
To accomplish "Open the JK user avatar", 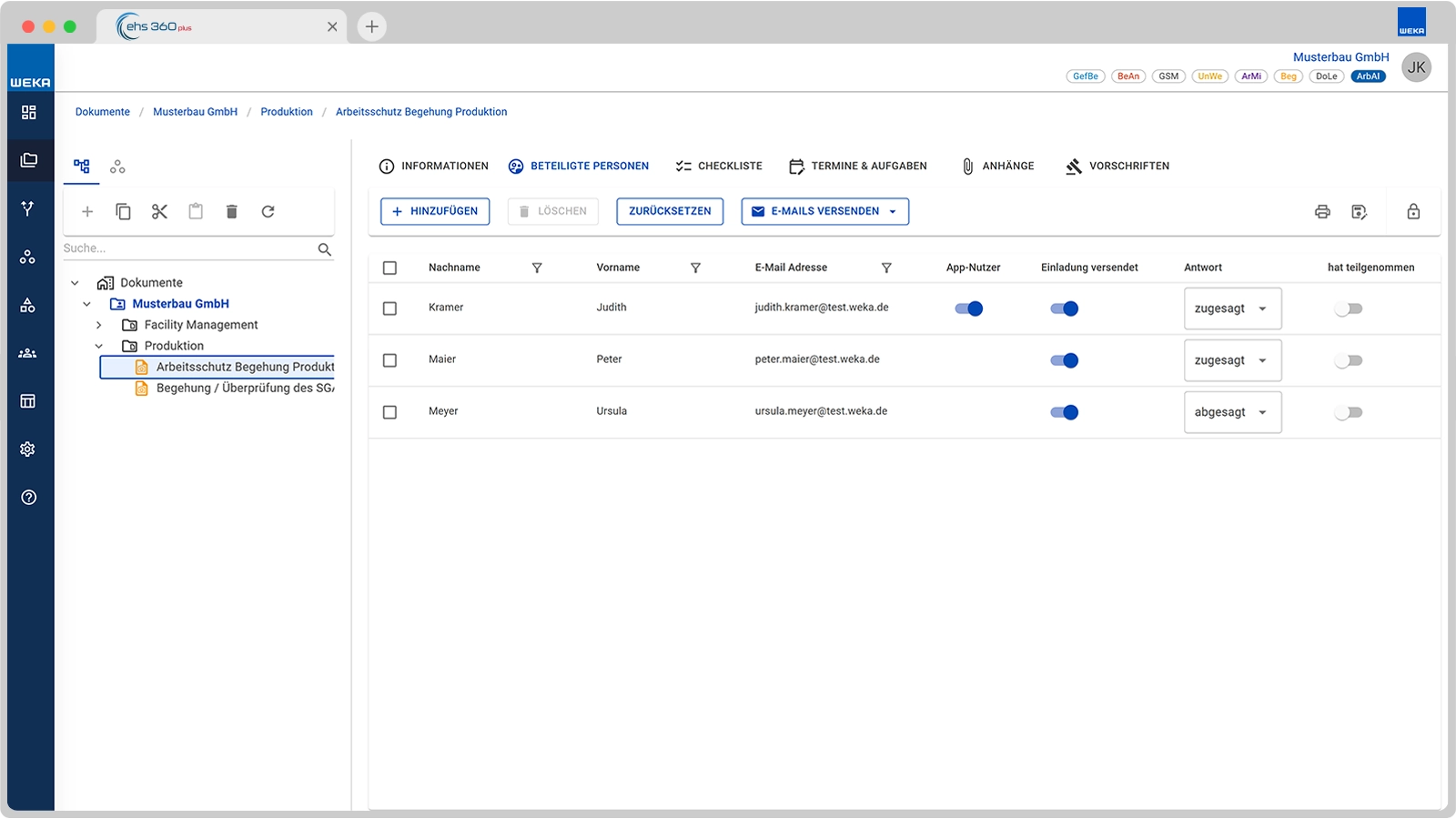I will (x=1416, y=67).
